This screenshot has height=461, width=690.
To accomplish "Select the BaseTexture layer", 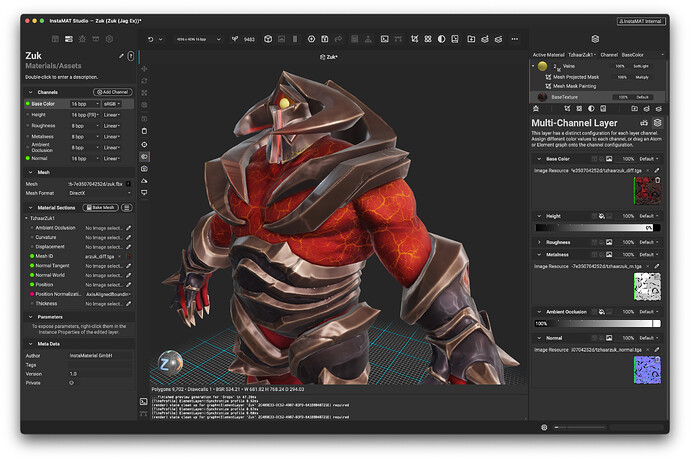I will tap(567, 97).
